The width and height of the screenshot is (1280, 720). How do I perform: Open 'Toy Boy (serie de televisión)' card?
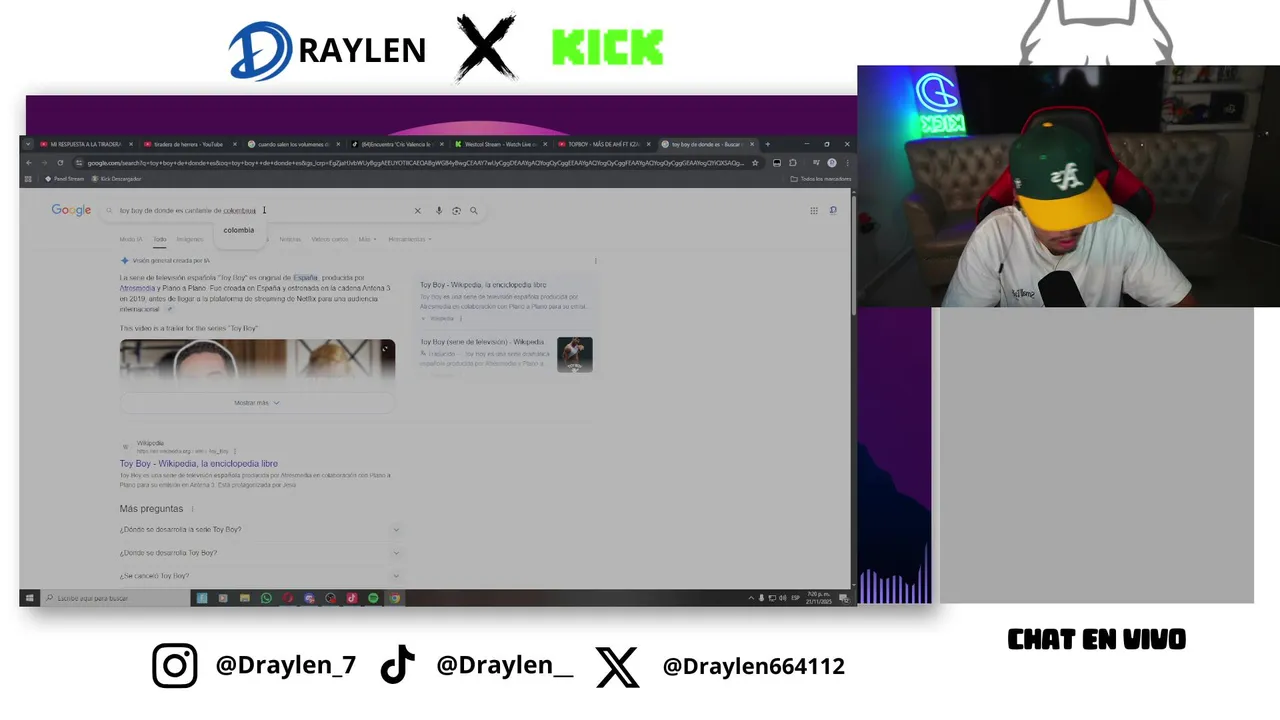click(x=507, y=354)
